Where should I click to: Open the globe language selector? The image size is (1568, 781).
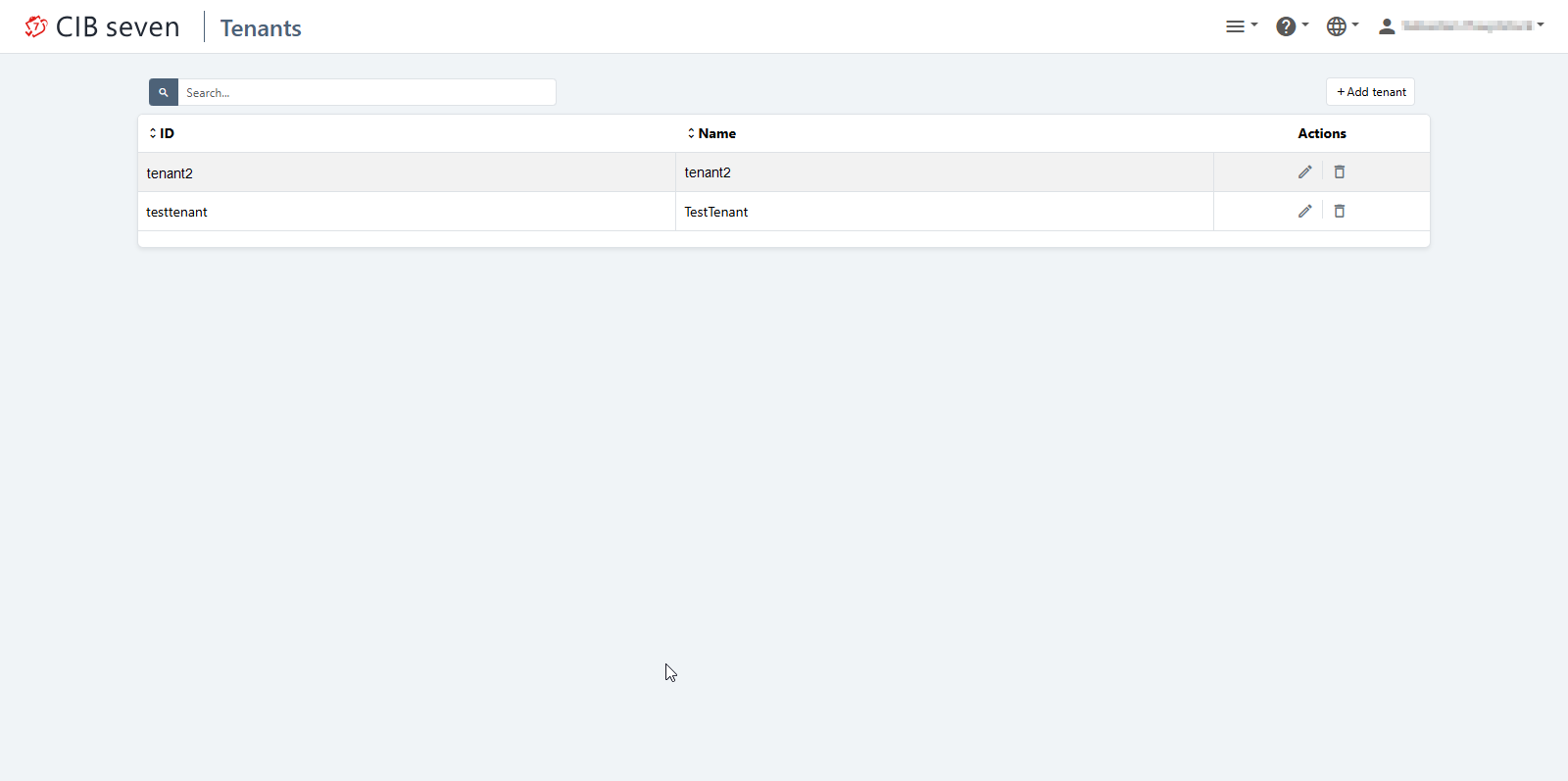pyautogui.click(x=1337, y=26)
